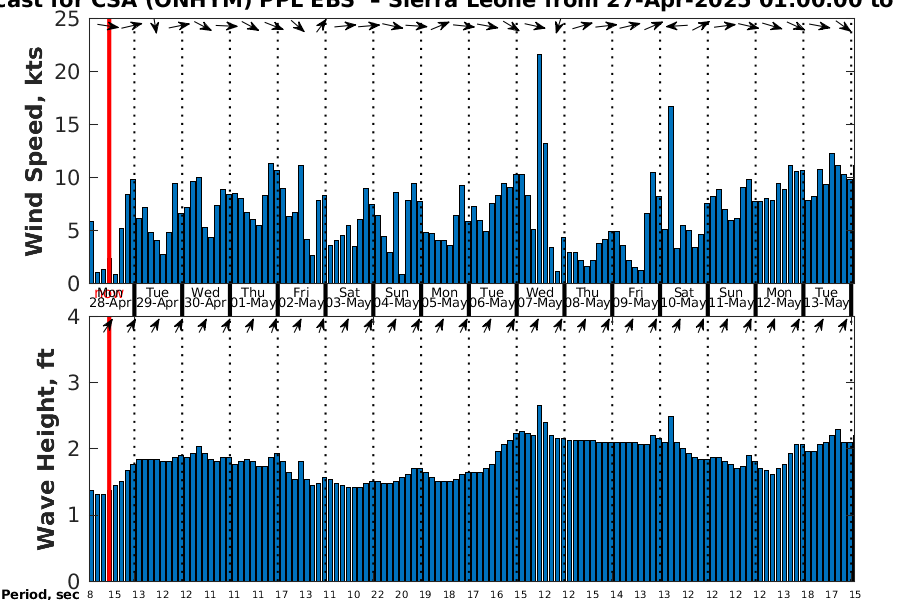Select the Tue 13-May date label
900x600 pixels.
tap(826, 298)
